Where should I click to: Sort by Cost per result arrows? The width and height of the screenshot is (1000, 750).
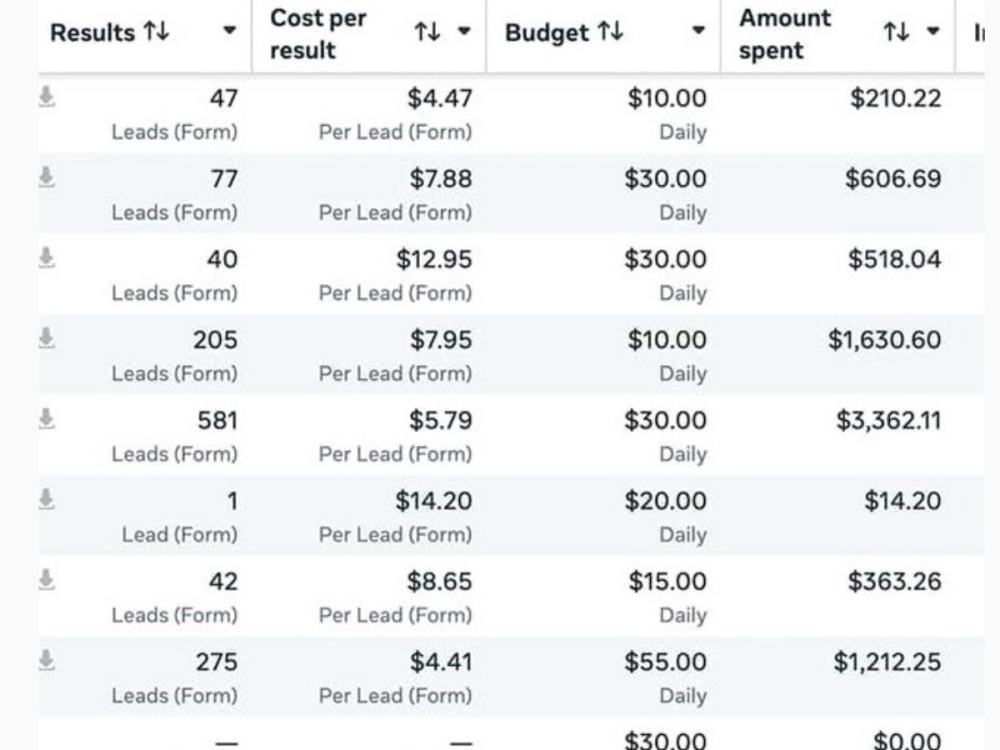[427, 31]
